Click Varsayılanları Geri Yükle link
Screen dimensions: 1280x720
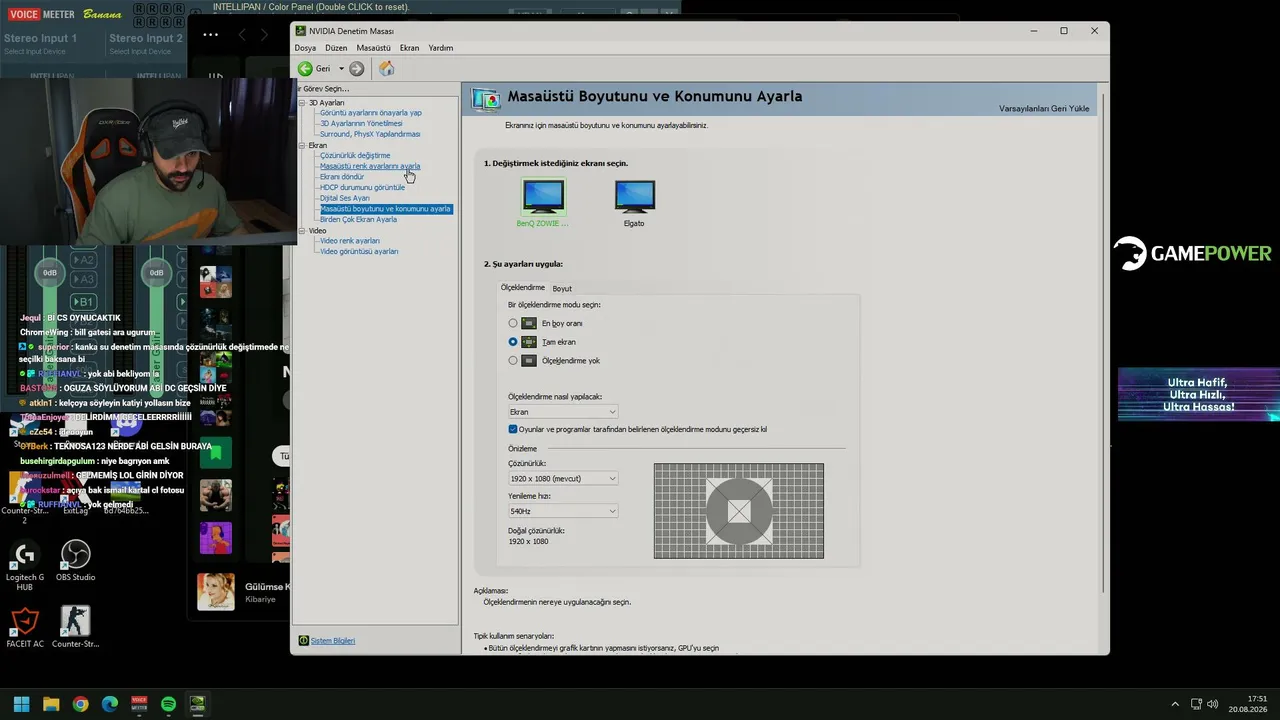point(1044,108)
